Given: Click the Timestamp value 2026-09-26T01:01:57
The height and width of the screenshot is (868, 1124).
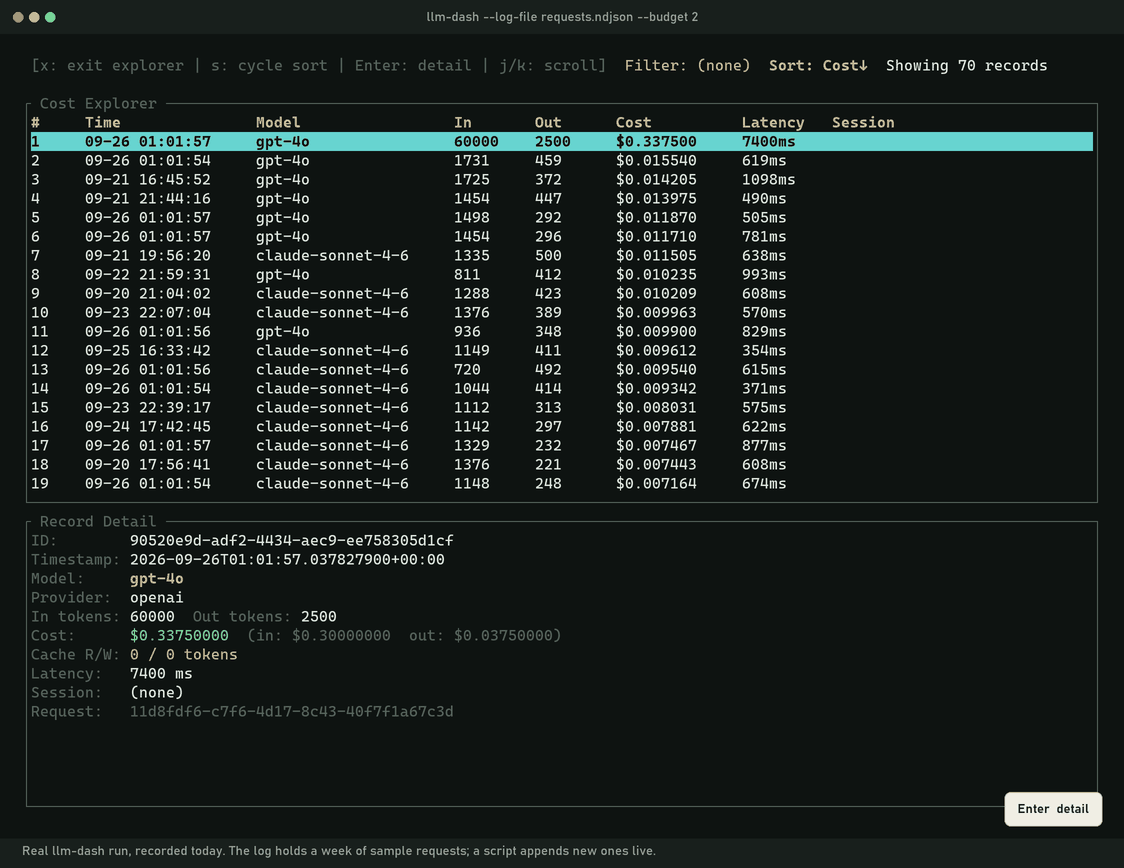Looking at the screenshot, I should 287,559.
